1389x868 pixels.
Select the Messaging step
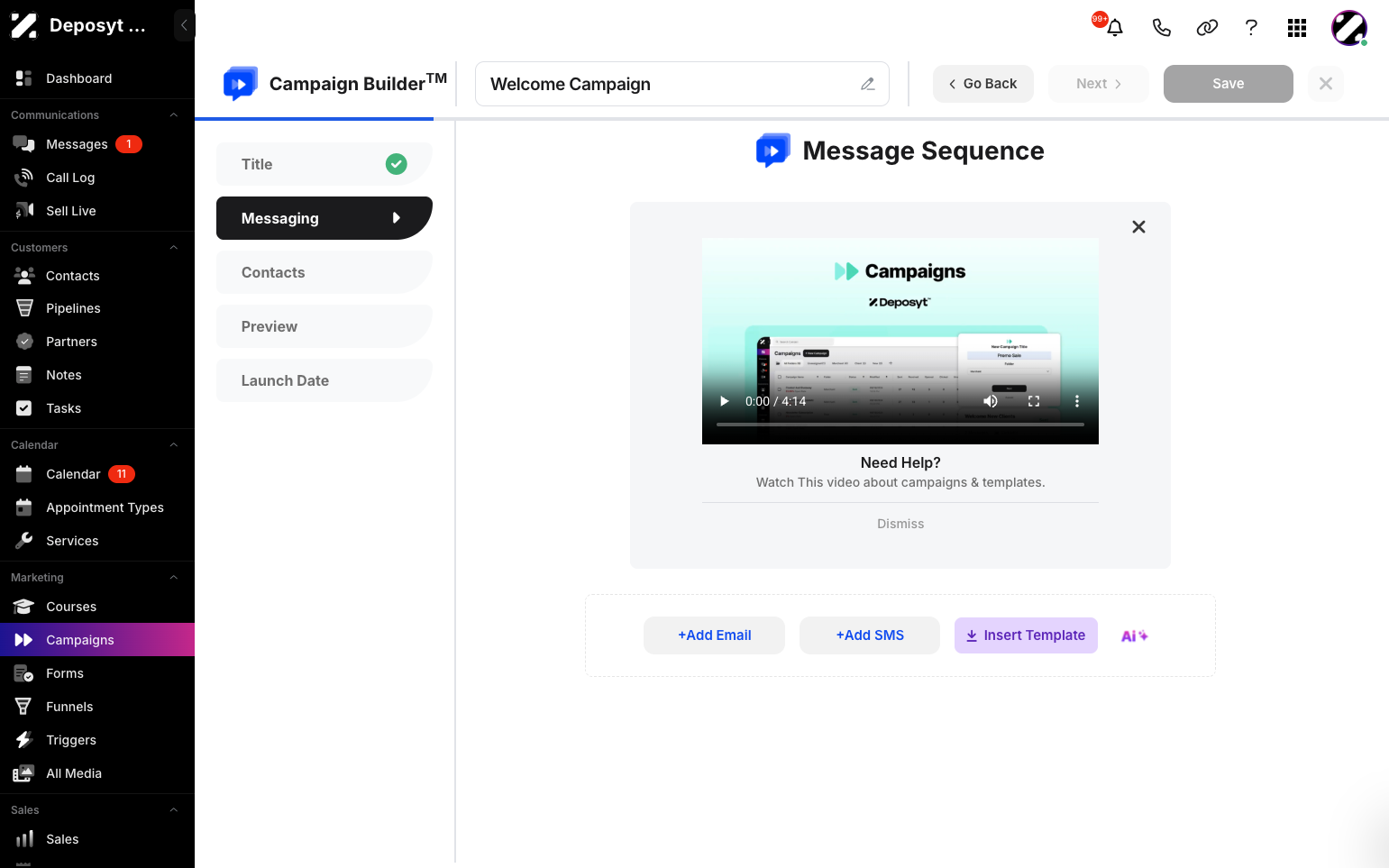coord(324,218)
